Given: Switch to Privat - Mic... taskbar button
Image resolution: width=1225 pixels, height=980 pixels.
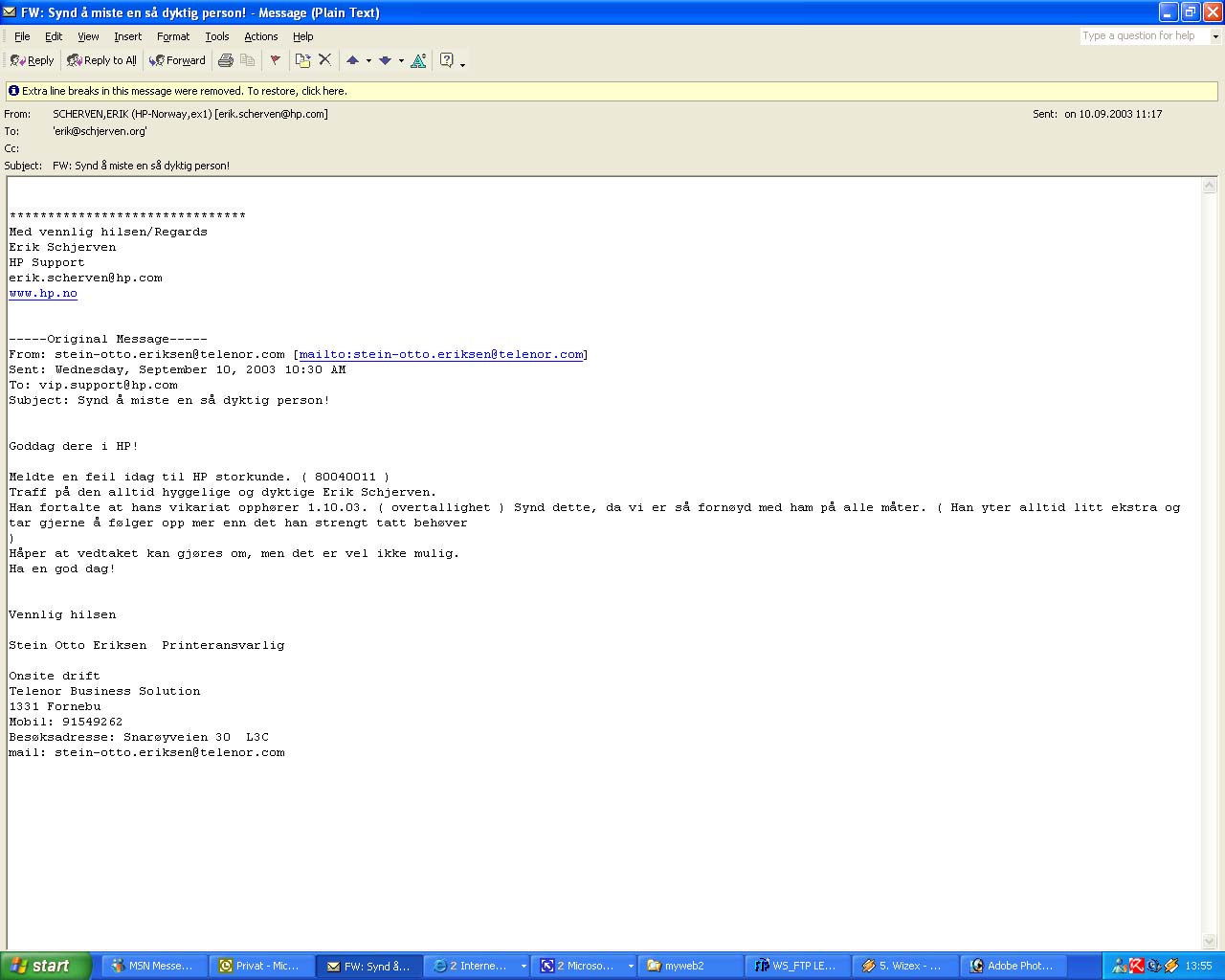Looking at the screenshot, I should (x=260, y=966).
